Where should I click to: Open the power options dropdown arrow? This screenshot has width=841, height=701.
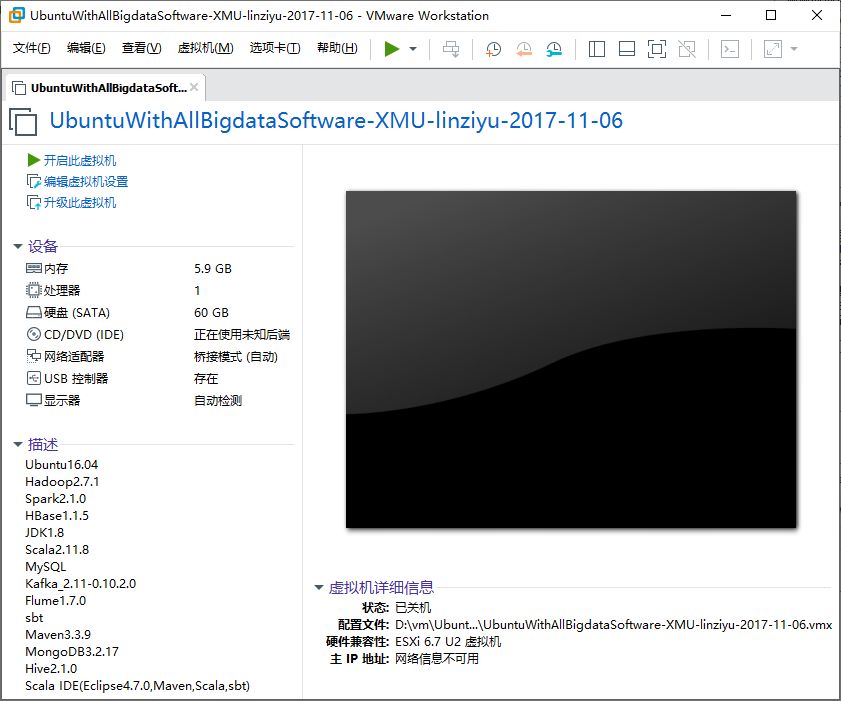[413, 49]
